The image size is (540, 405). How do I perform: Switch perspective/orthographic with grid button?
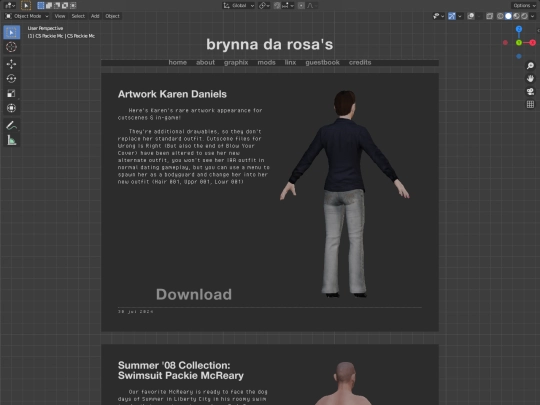coord(530,104)
